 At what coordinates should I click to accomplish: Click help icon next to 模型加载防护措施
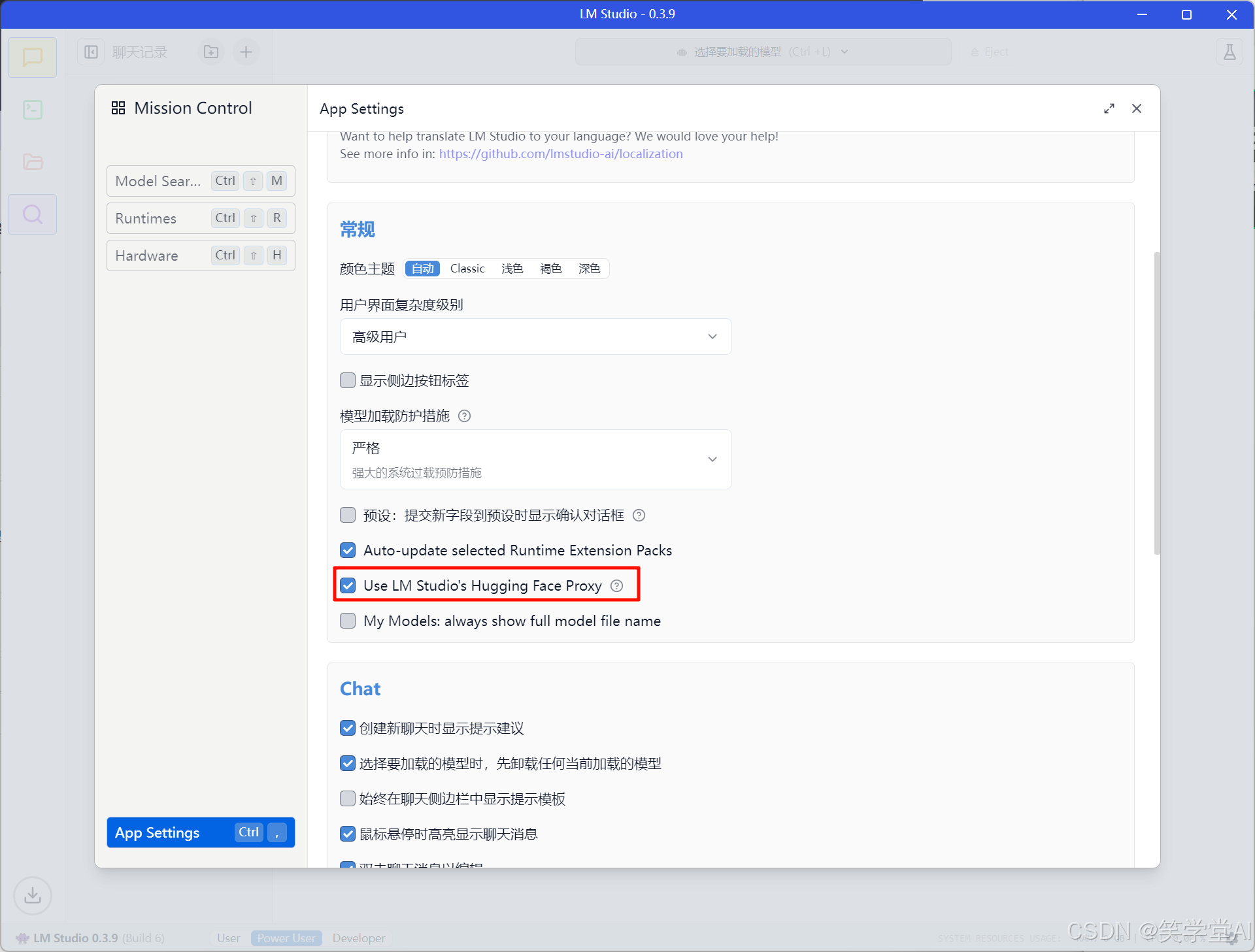click(464, 416)
